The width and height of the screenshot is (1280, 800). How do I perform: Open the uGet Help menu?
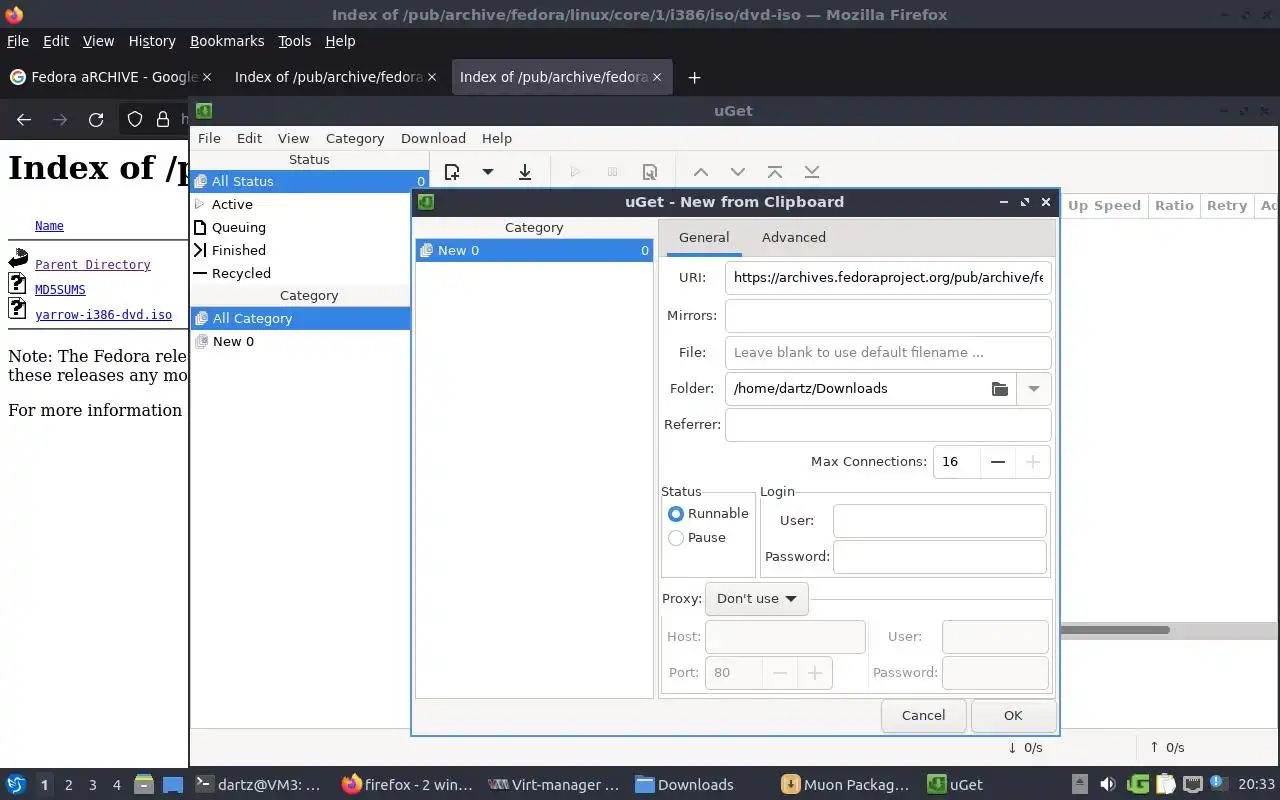[x=497, y=138]
